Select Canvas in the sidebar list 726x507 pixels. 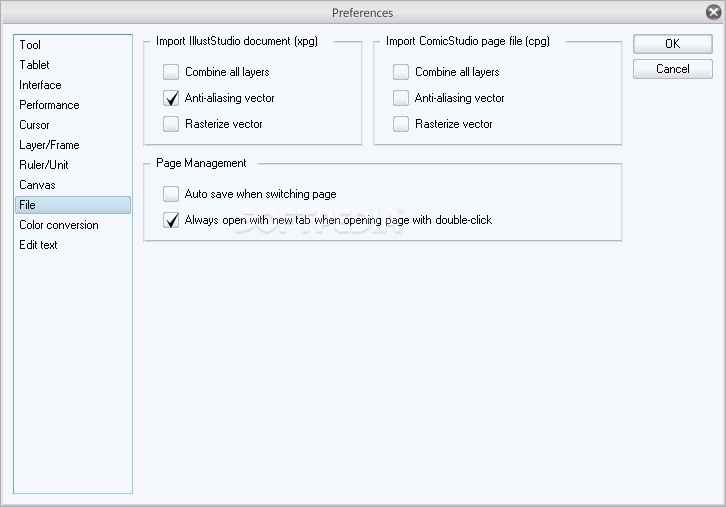point(37,185)
